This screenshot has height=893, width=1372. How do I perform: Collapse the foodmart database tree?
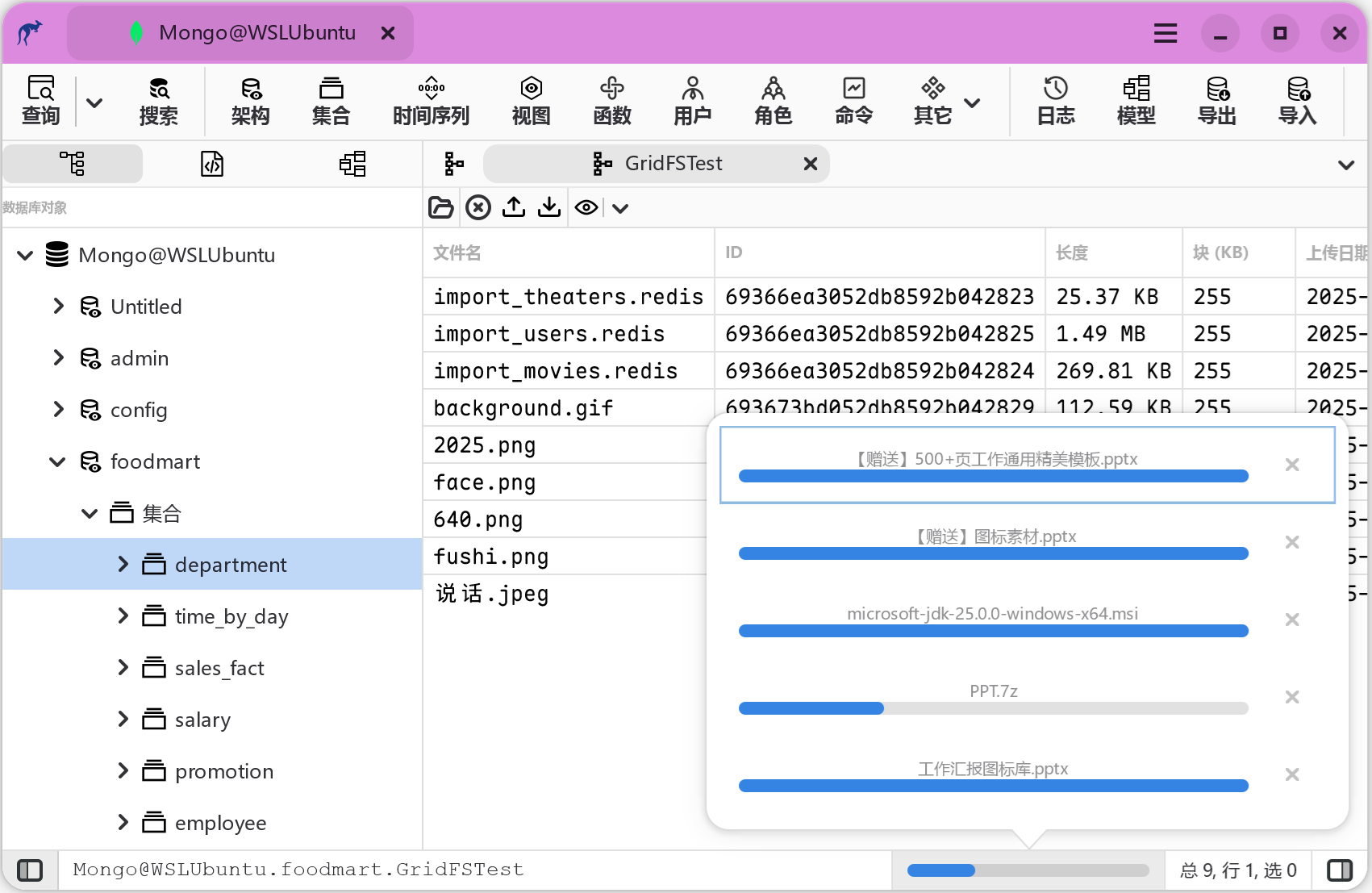[56, 461]
